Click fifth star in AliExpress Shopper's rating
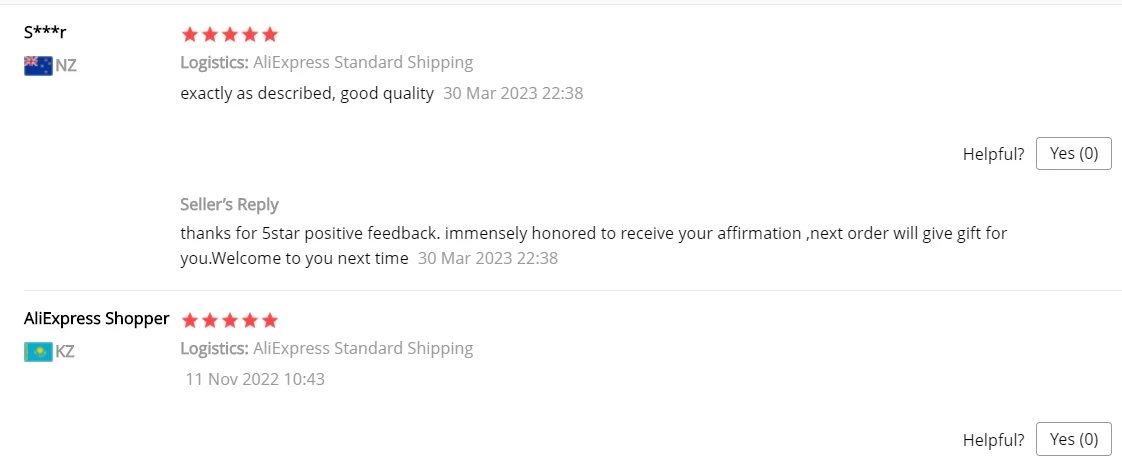This screenshot has height=469, width=1122. coord(268,321)
